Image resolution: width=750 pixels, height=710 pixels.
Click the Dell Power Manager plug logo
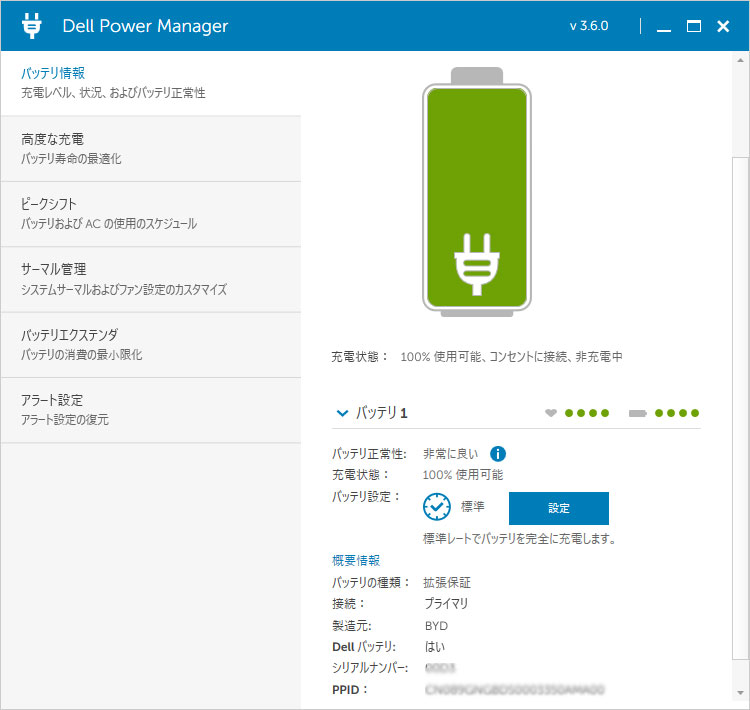click(x=32, y=25)
